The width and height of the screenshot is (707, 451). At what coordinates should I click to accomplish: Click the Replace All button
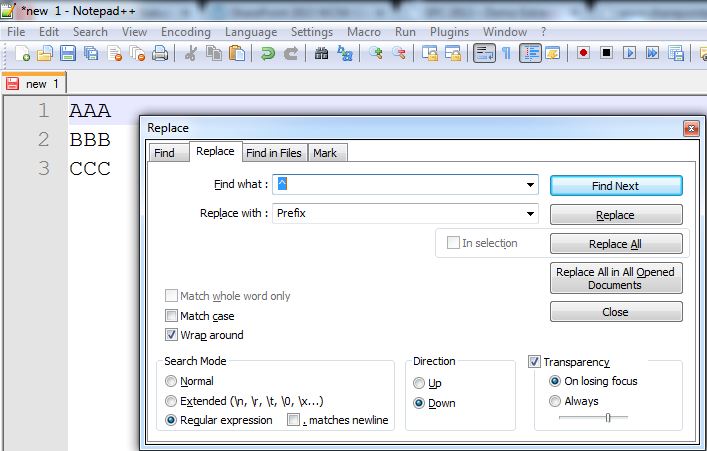coord(616,244)
